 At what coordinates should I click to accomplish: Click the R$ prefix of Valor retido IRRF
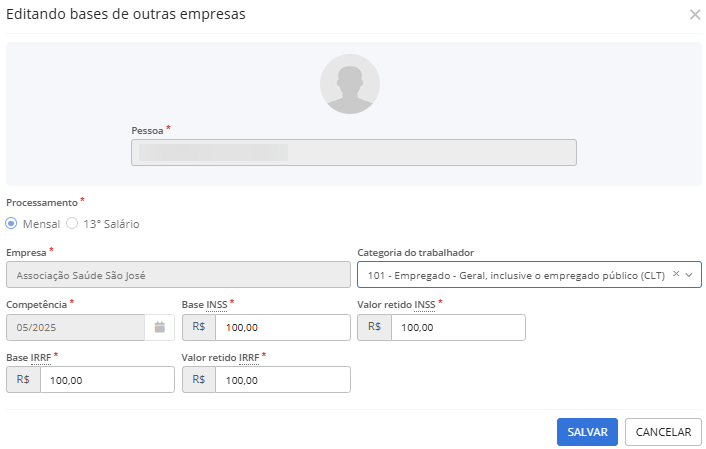point(198,380)
